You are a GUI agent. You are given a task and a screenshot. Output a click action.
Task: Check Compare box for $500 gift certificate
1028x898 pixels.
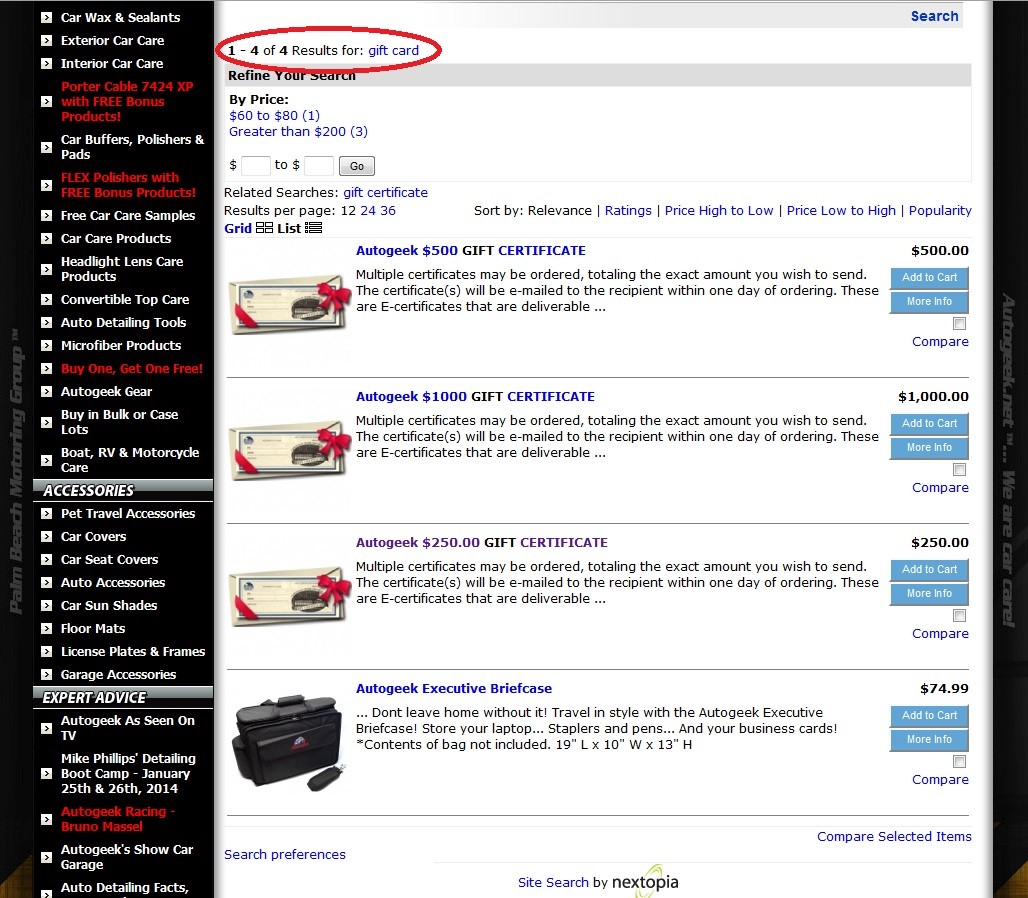959,323
